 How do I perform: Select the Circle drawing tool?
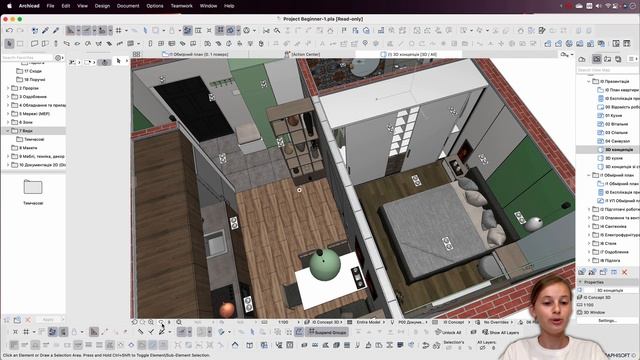[x=411, y=43]
